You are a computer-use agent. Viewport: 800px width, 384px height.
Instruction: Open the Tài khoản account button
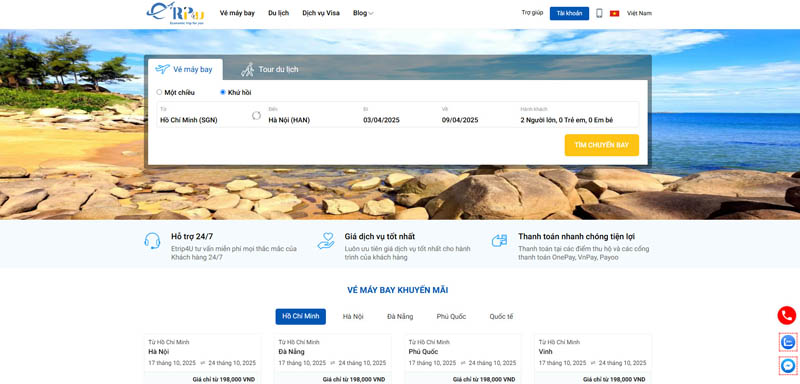(569, 13)
